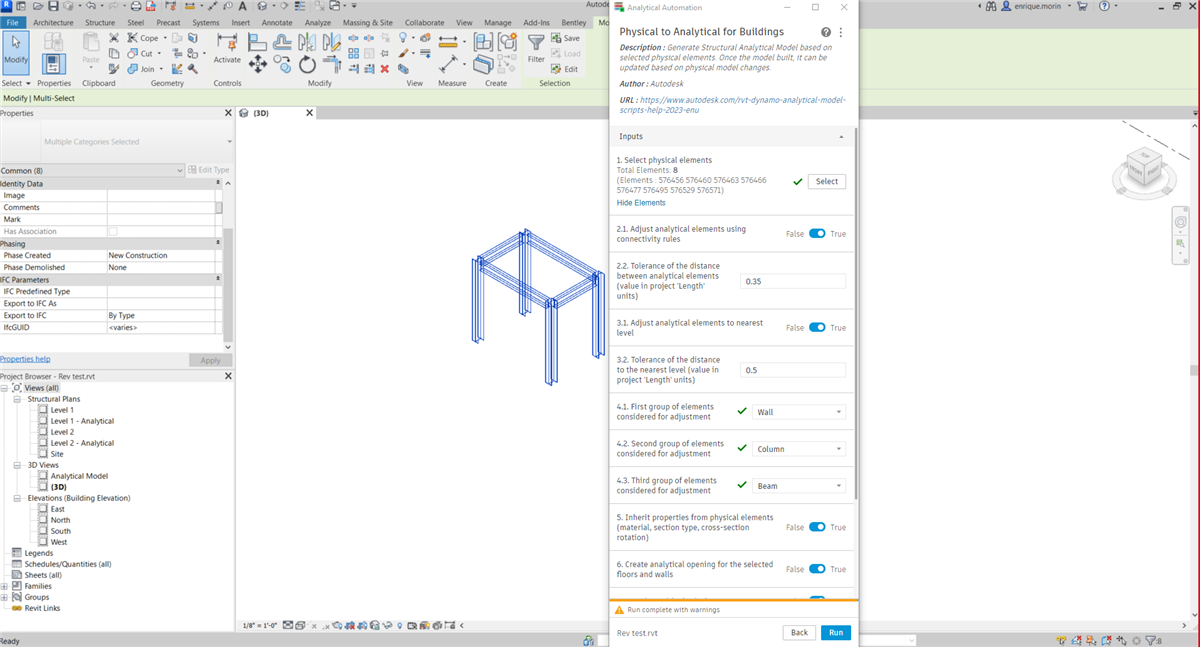The height and width of the screenshot is (647, 1200).
Task: Collapse the Structural Plans tree node
Action: point(17,399)
